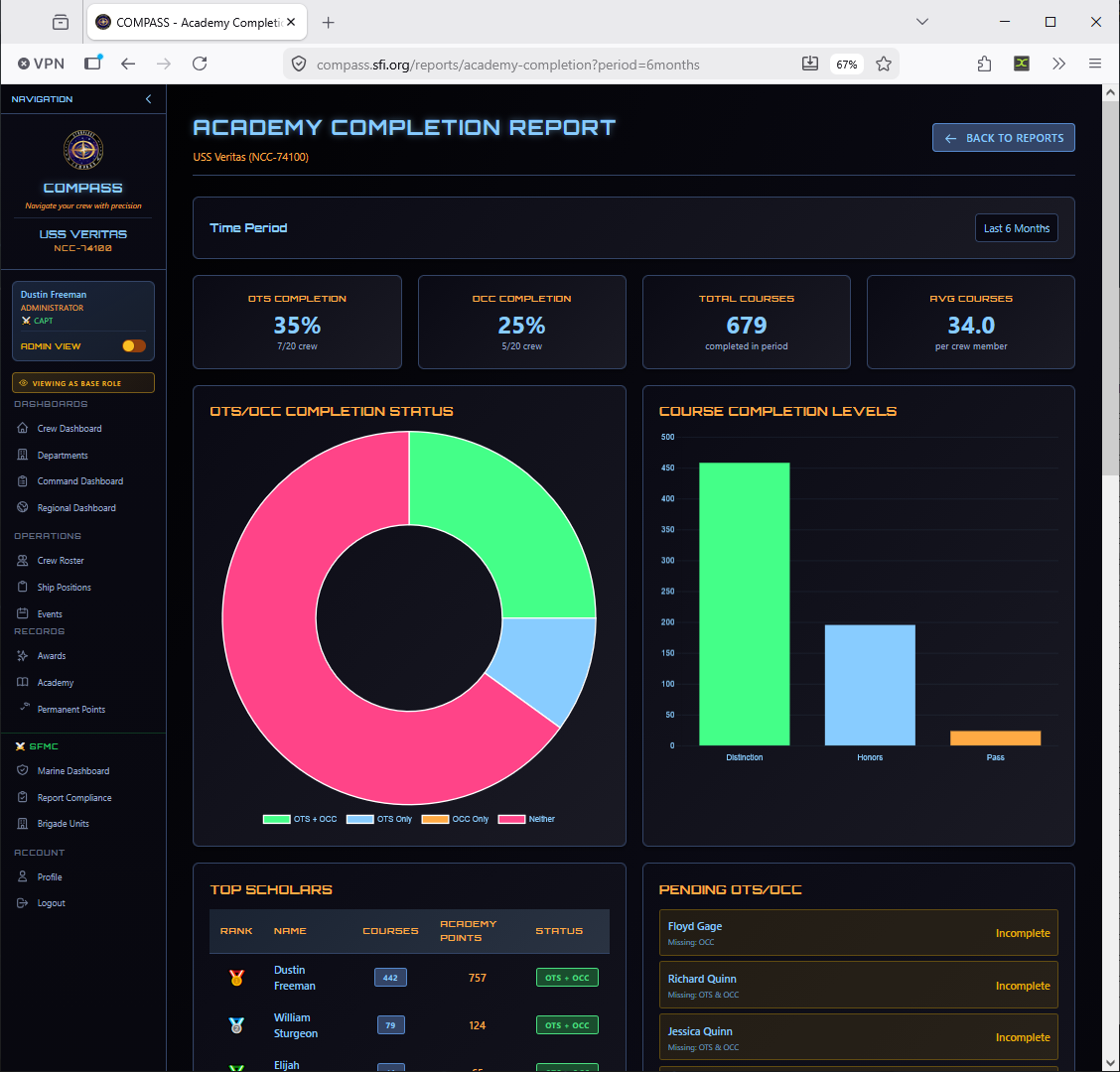Open the Last 6 Months period dropdown
The width and height of the screenshot is (1120, 1072).
1016,228
